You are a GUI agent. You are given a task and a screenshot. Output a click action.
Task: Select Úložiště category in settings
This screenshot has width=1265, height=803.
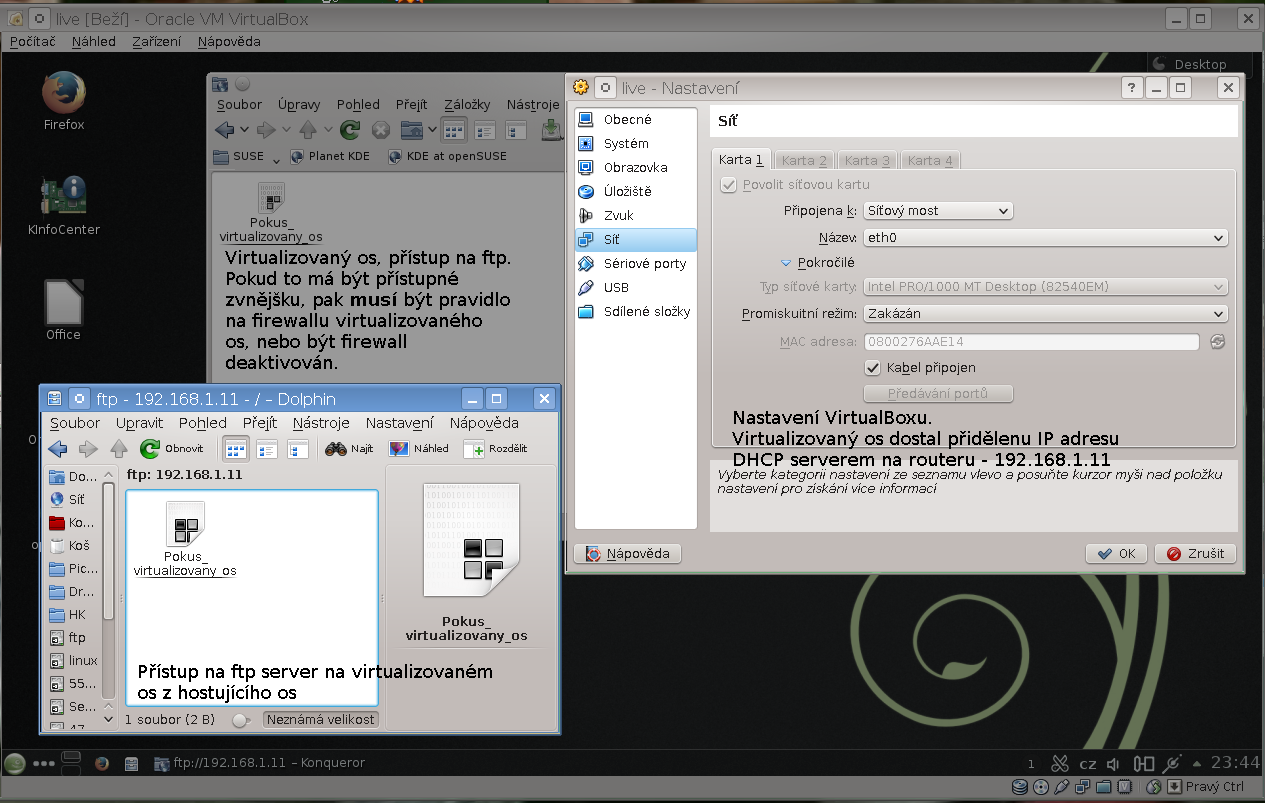[x=636, y=192]
